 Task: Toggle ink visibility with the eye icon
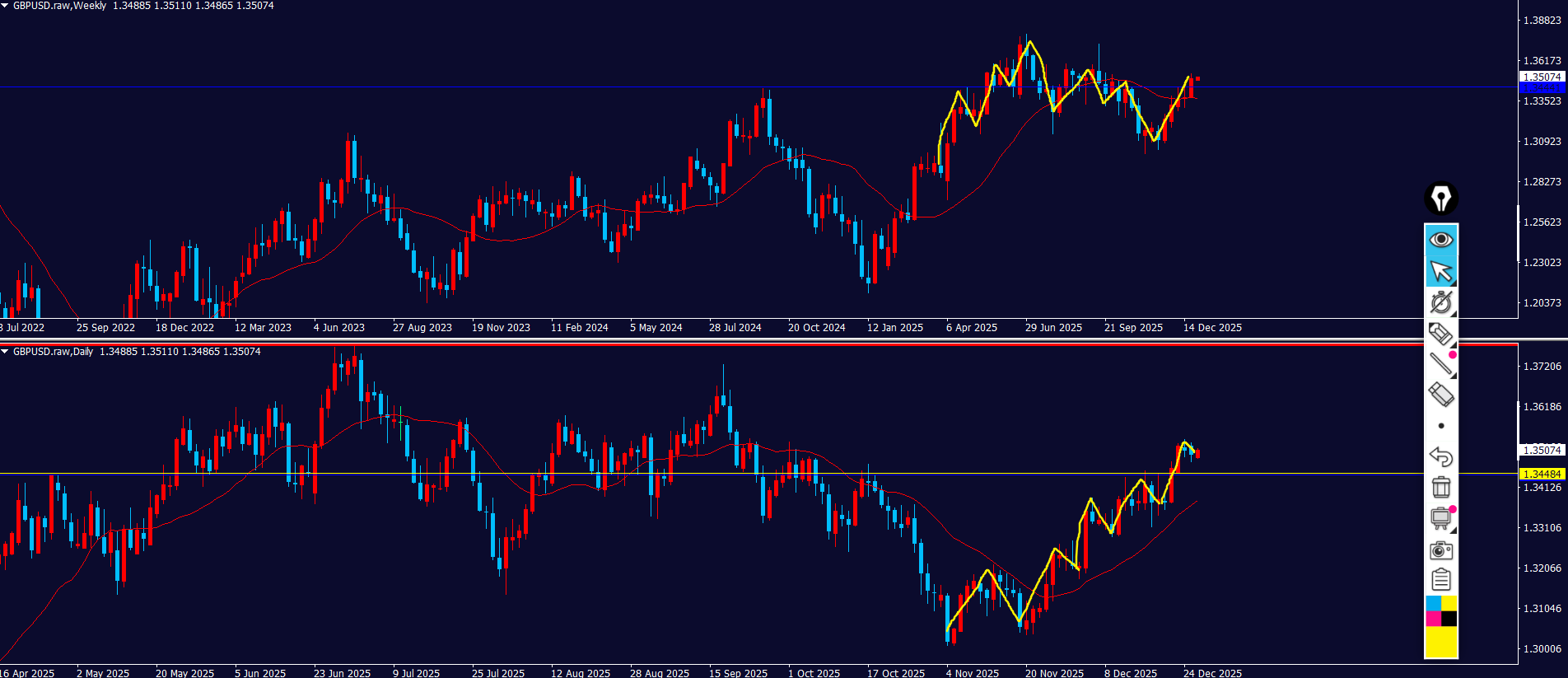click(1441, 240)
